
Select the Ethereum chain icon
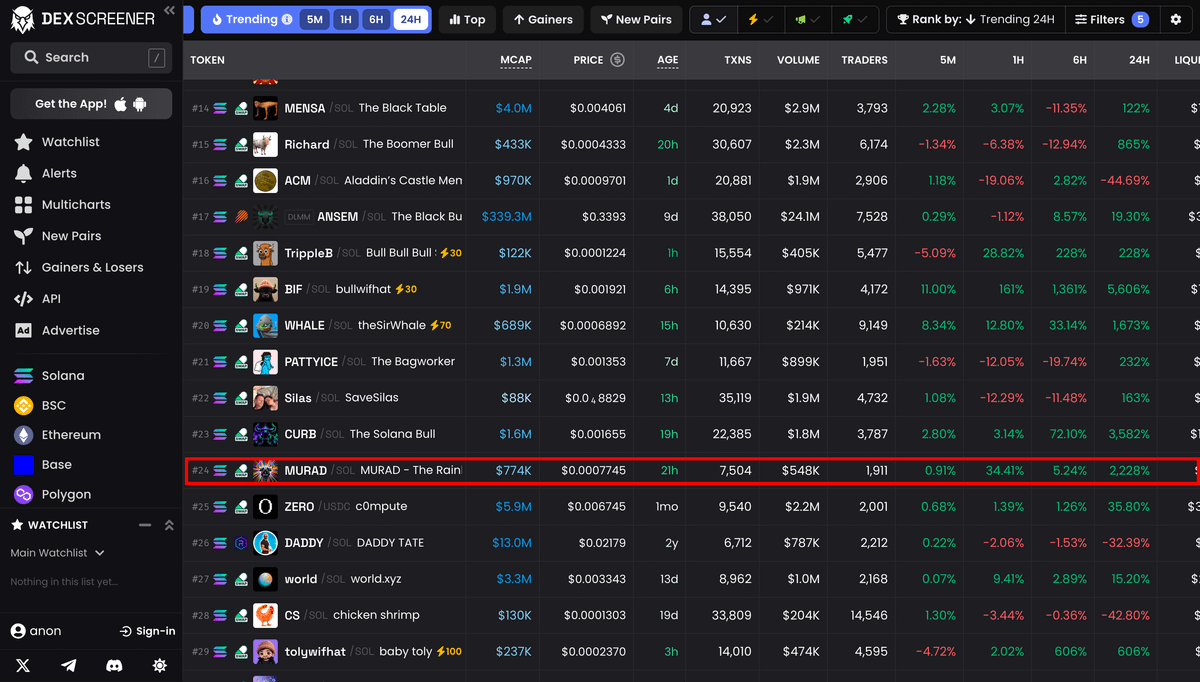click(23, 435)
